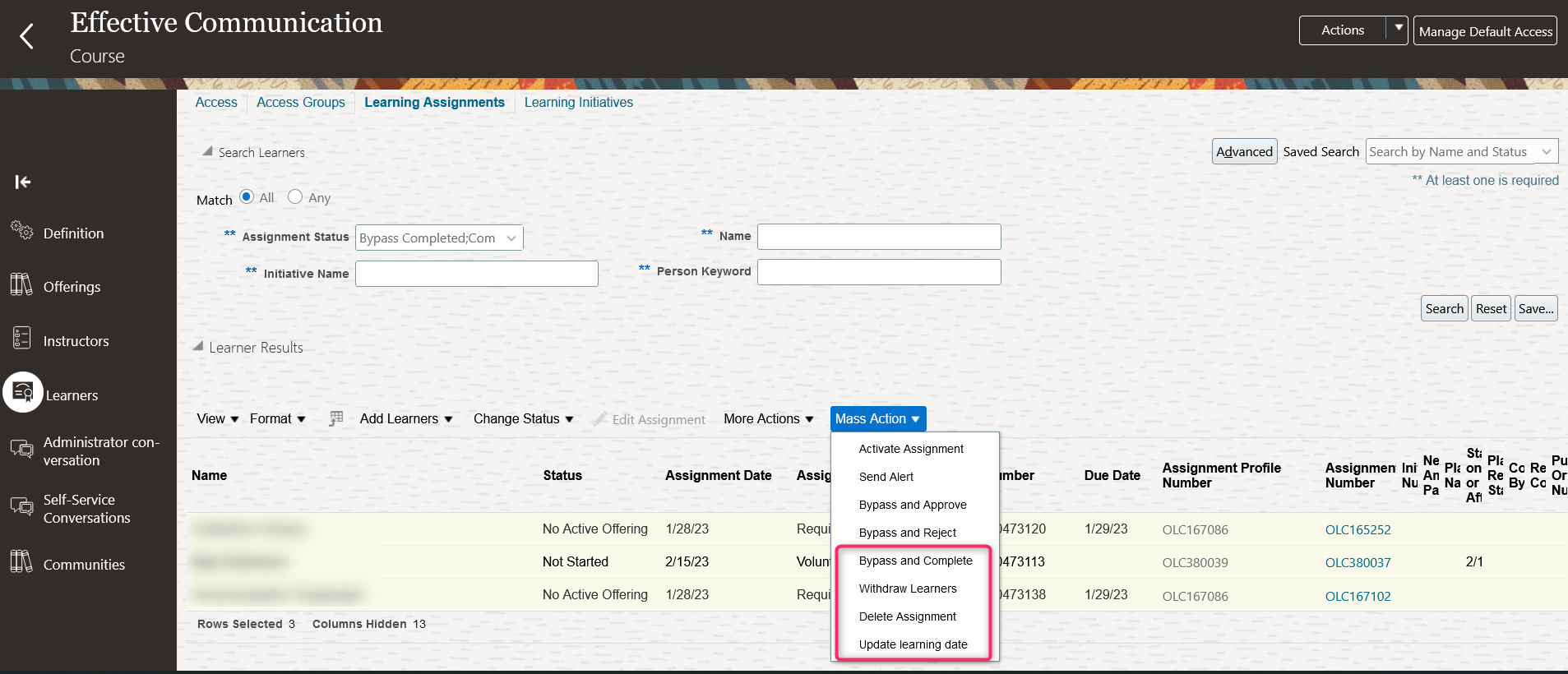Click Assignment Profile Number column header
Image resolution: width=1568 pixels, height=674 pixels.
click(1221, 475)
